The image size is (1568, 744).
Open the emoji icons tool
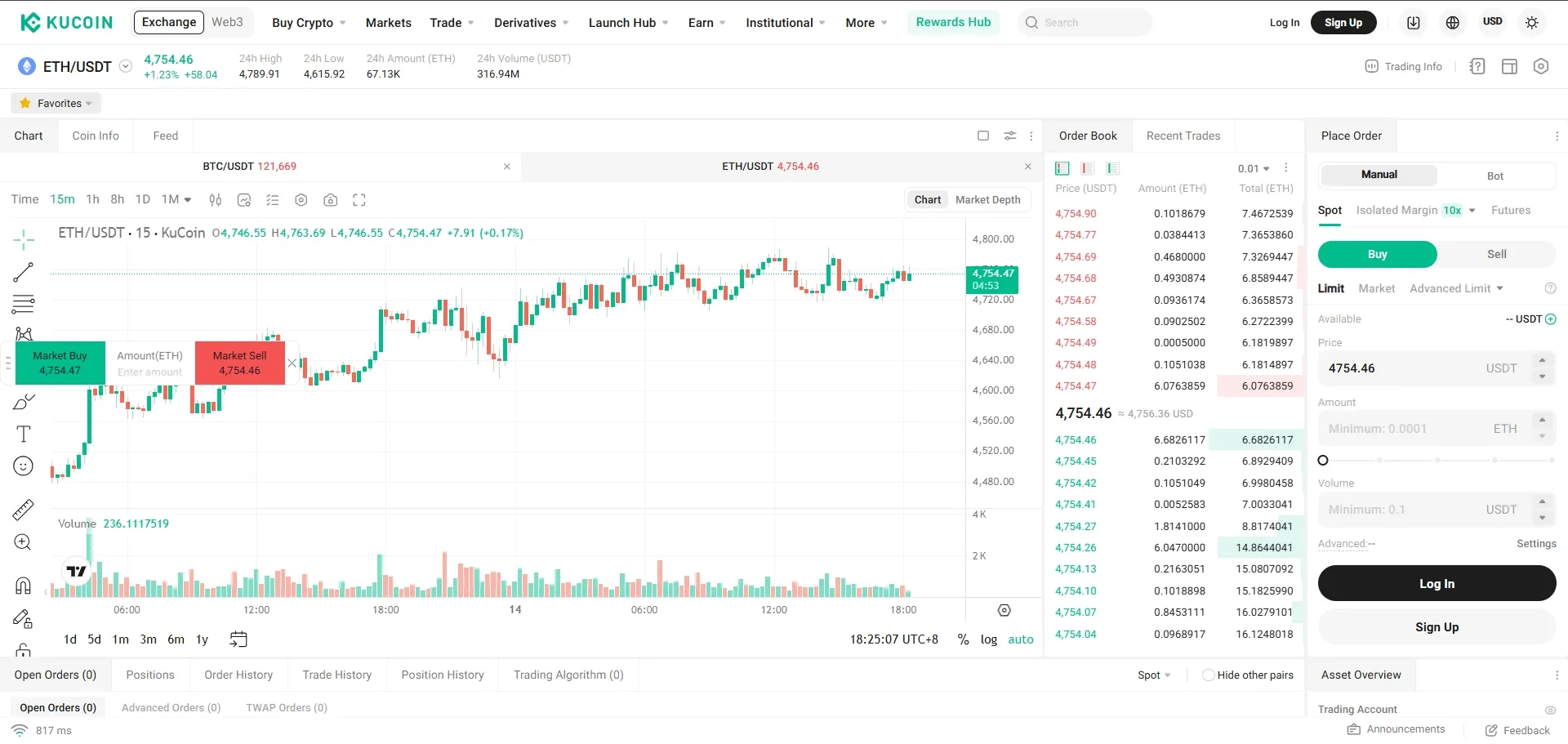pos(24,466)
